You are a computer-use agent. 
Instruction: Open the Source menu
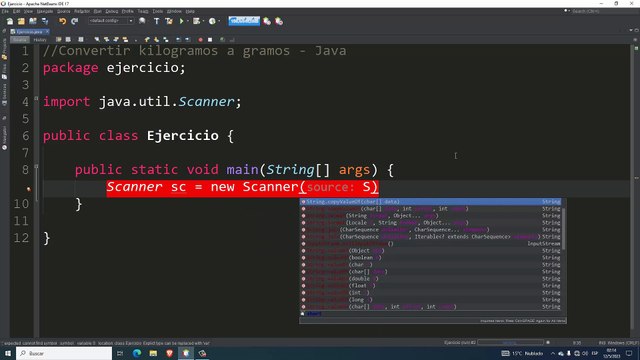[63, 11]
